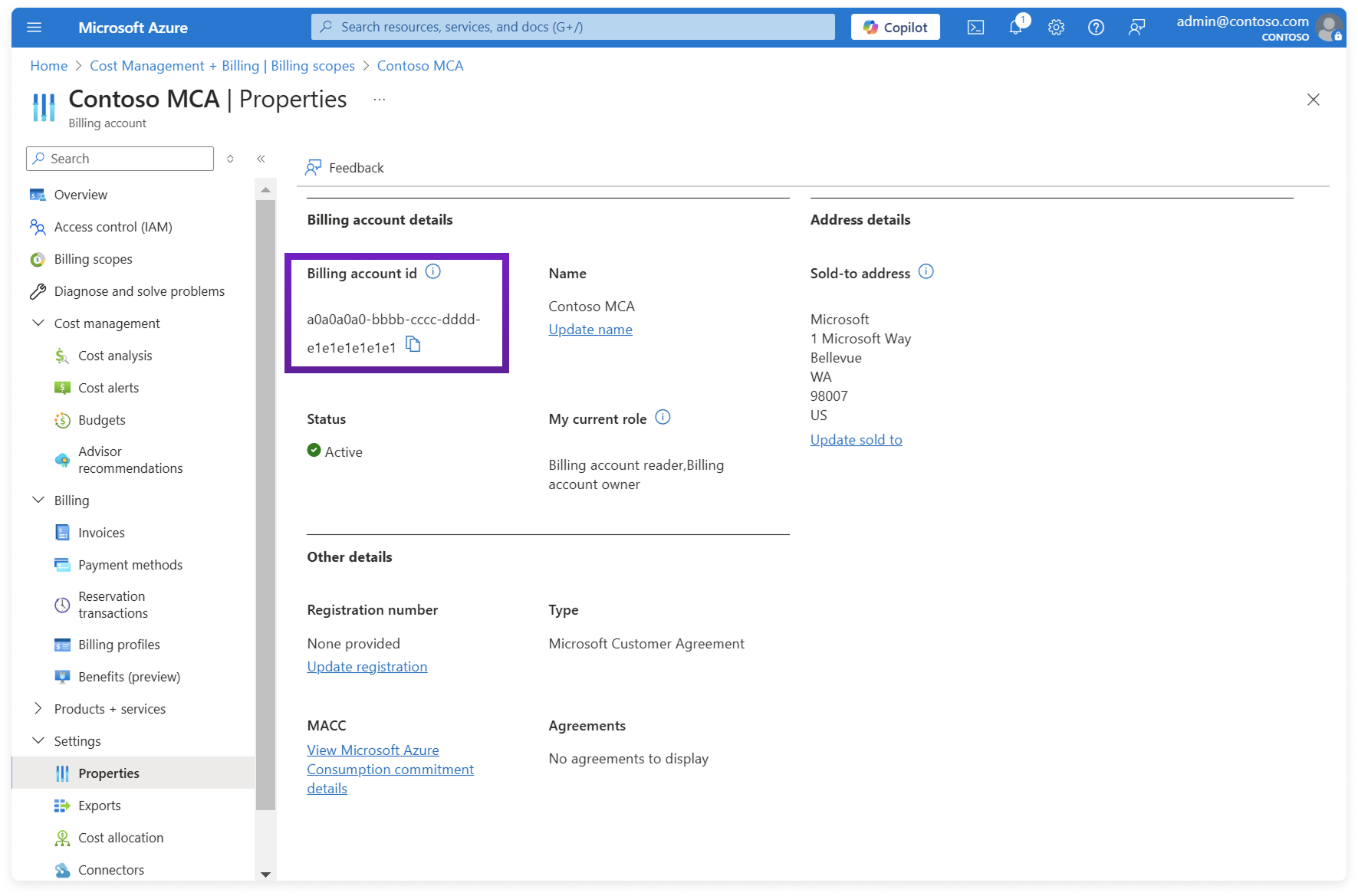Click 'No agreements to display' text

pyautogui.click(x=629, y=759)
